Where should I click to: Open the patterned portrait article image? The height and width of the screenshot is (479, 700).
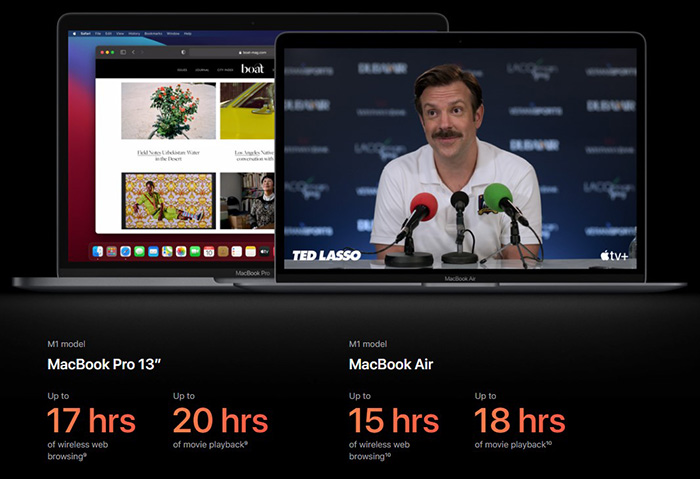click(x=168, y=201)
